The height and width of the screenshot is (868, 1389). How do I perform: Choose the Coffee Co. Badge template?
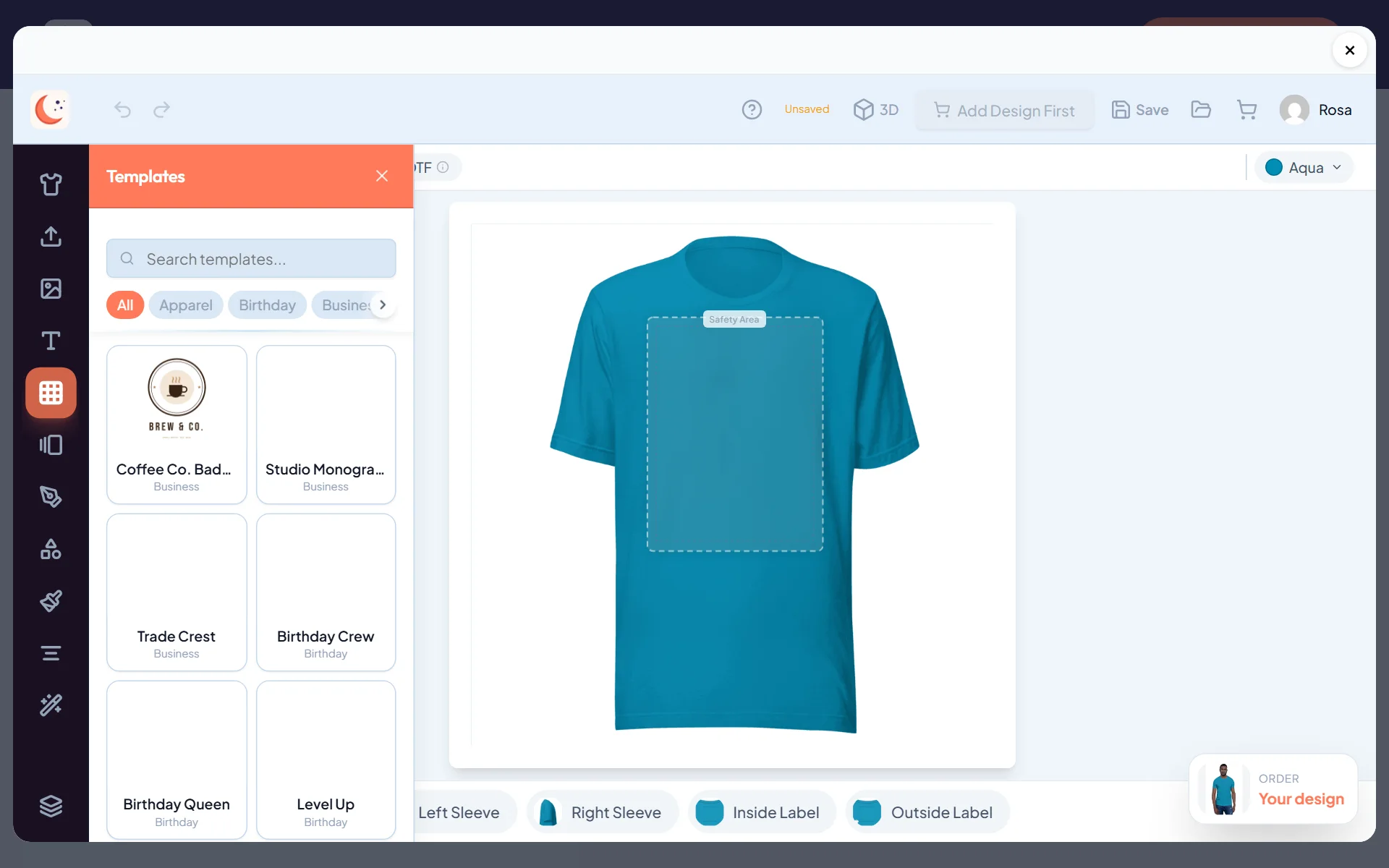pos(177,425)
